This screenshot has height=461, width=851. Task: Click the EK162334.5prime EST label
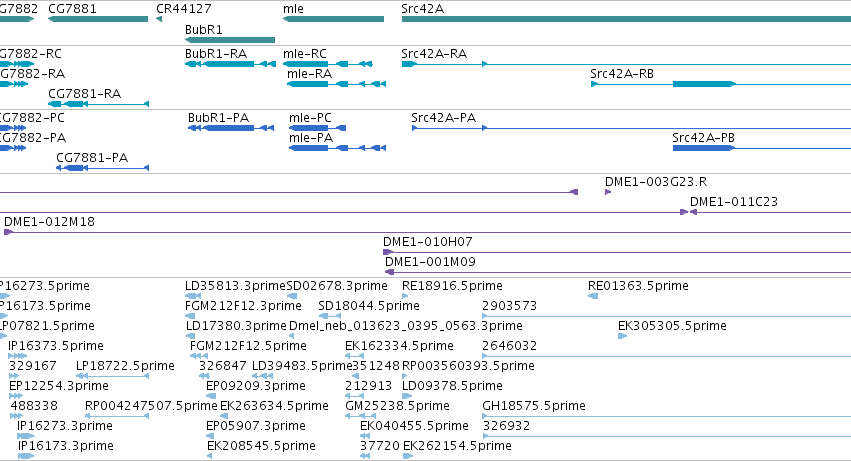pyautogui.click(x=399, y=346)
